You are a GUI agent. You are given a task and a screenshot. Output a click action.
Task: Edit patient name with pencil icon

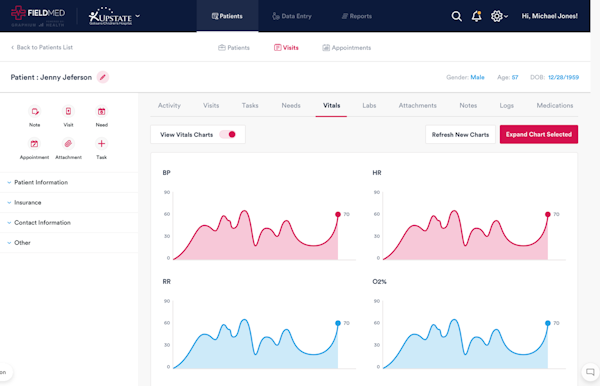(103, 77)
